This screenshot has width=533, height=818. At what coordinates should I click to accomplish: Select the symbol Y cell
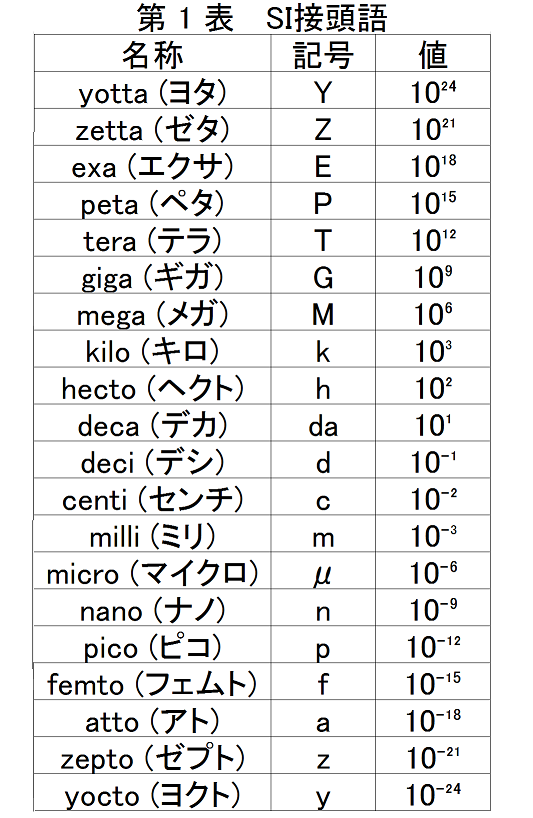[323, 90]
